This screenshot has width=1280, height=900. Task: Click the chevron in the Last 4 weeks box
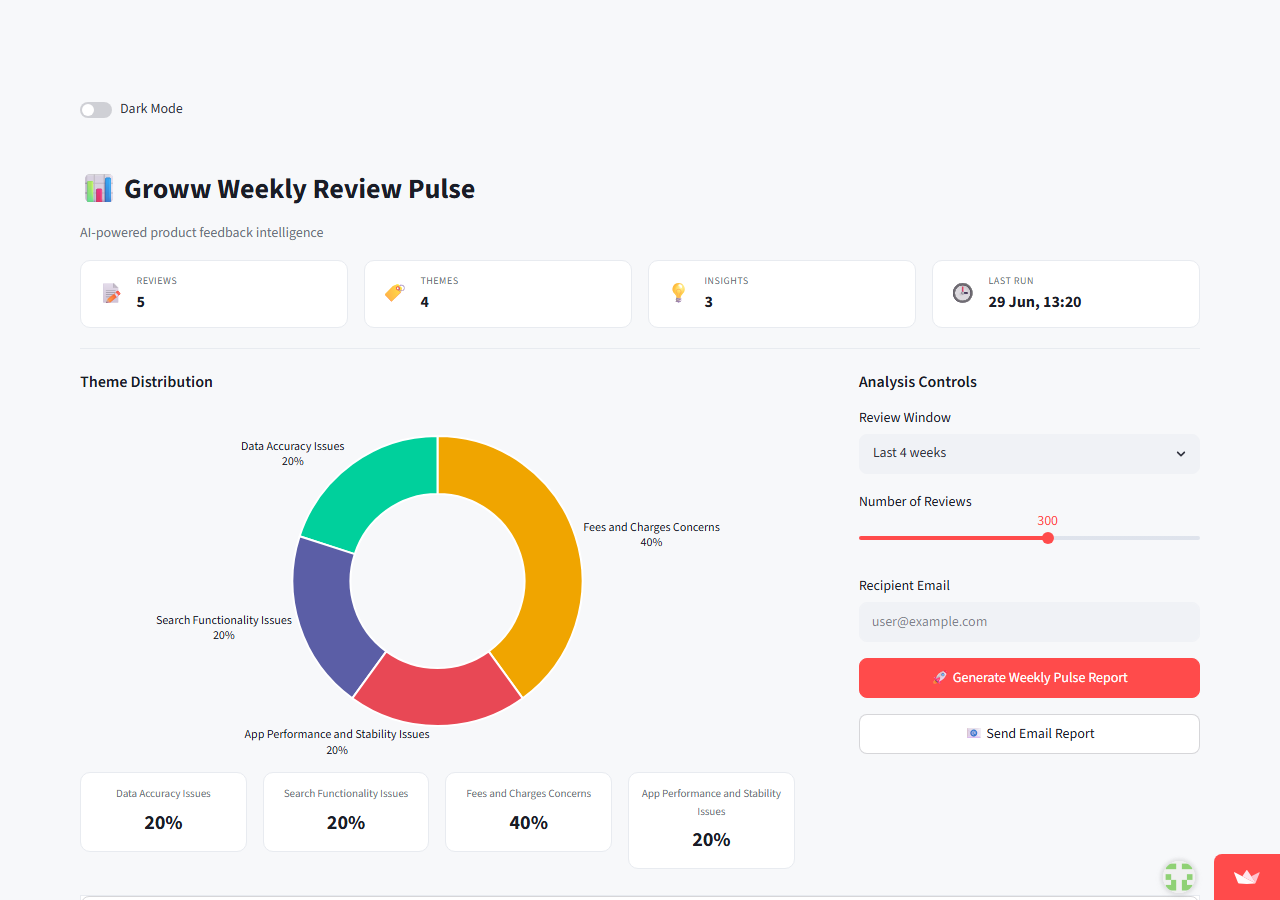tap(1181, 454)
